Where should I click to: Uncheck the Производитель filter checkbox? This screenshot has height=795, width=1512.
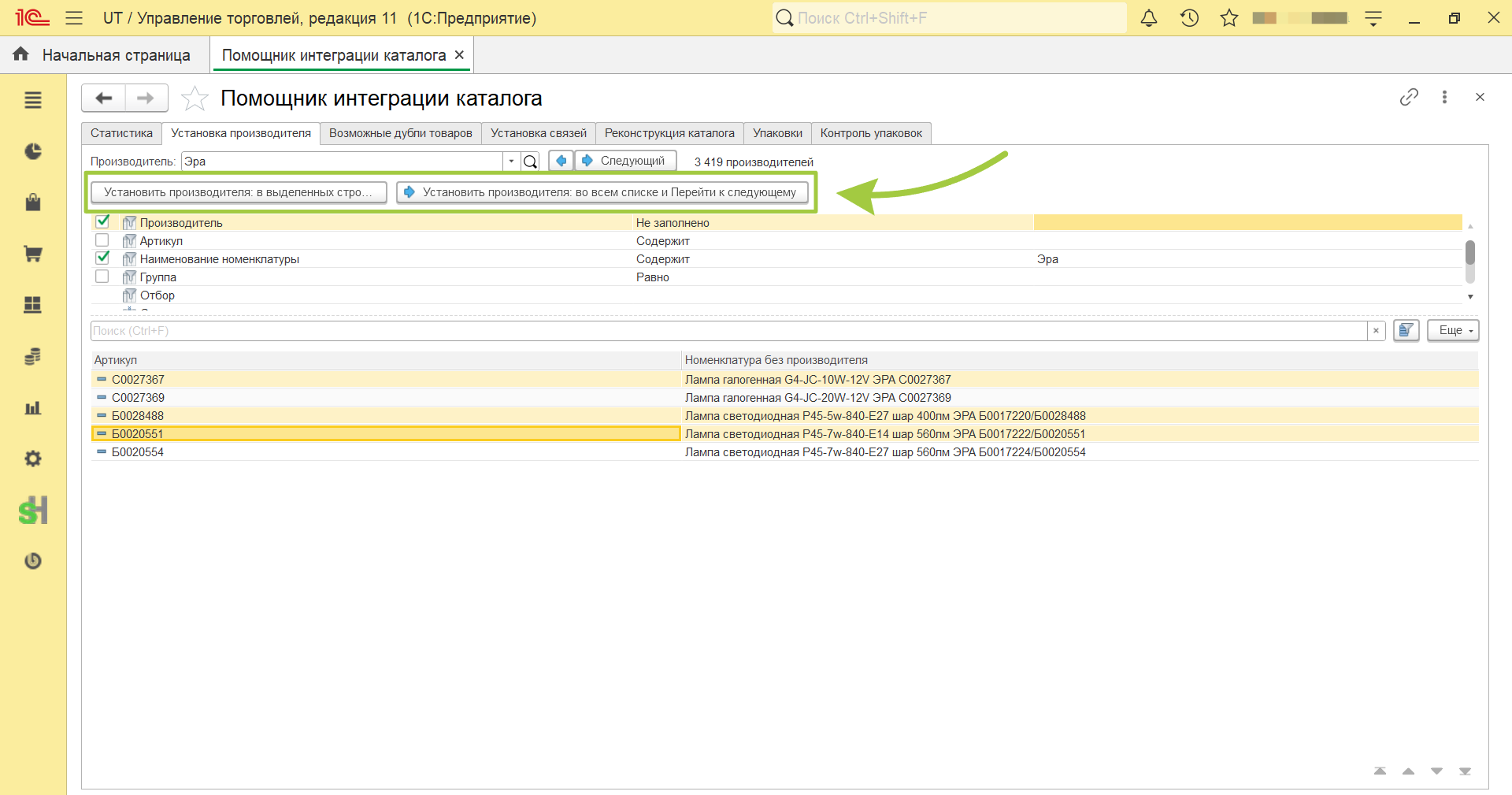[x=102, y=221]
